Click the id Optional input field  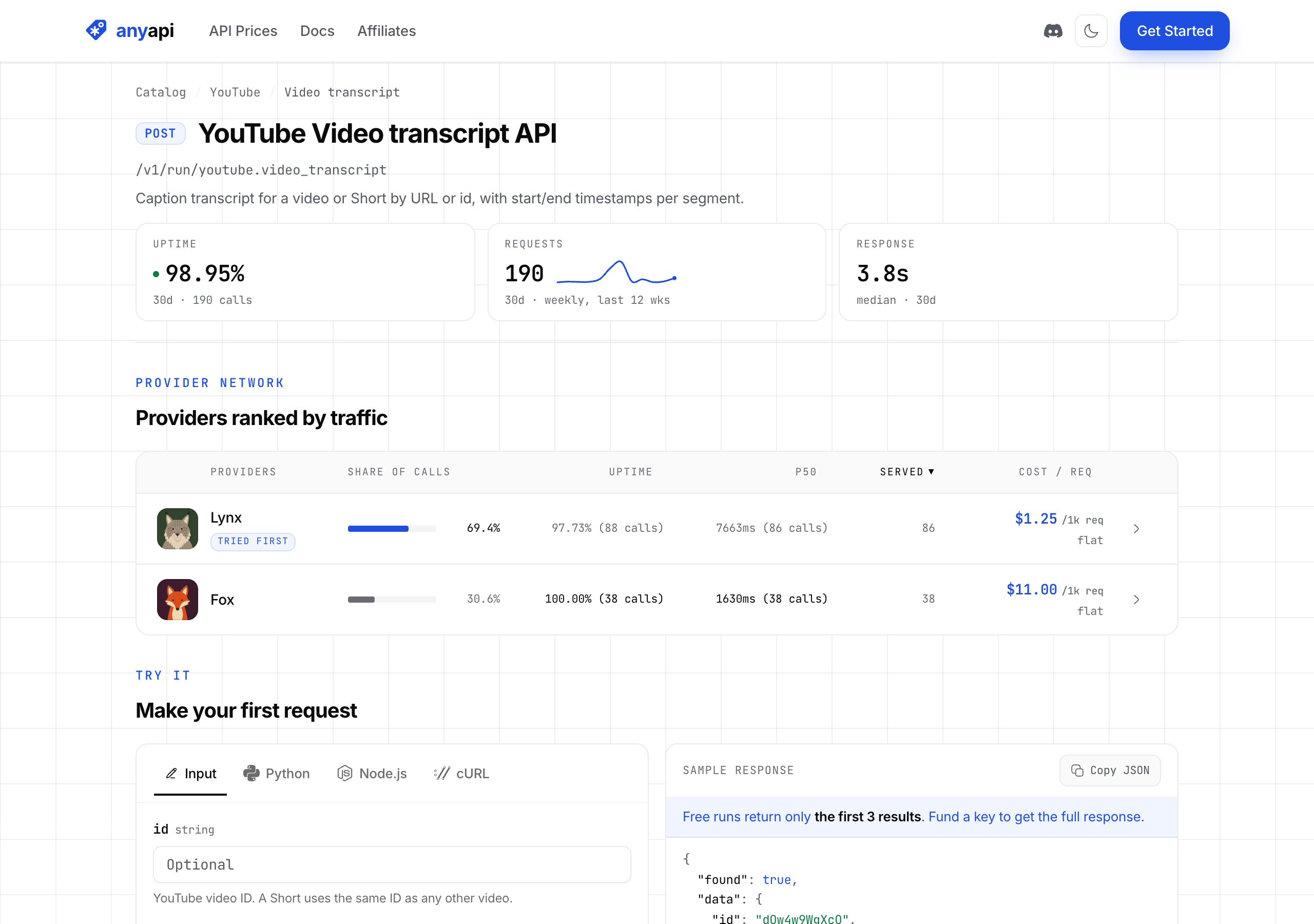[392, 864]
